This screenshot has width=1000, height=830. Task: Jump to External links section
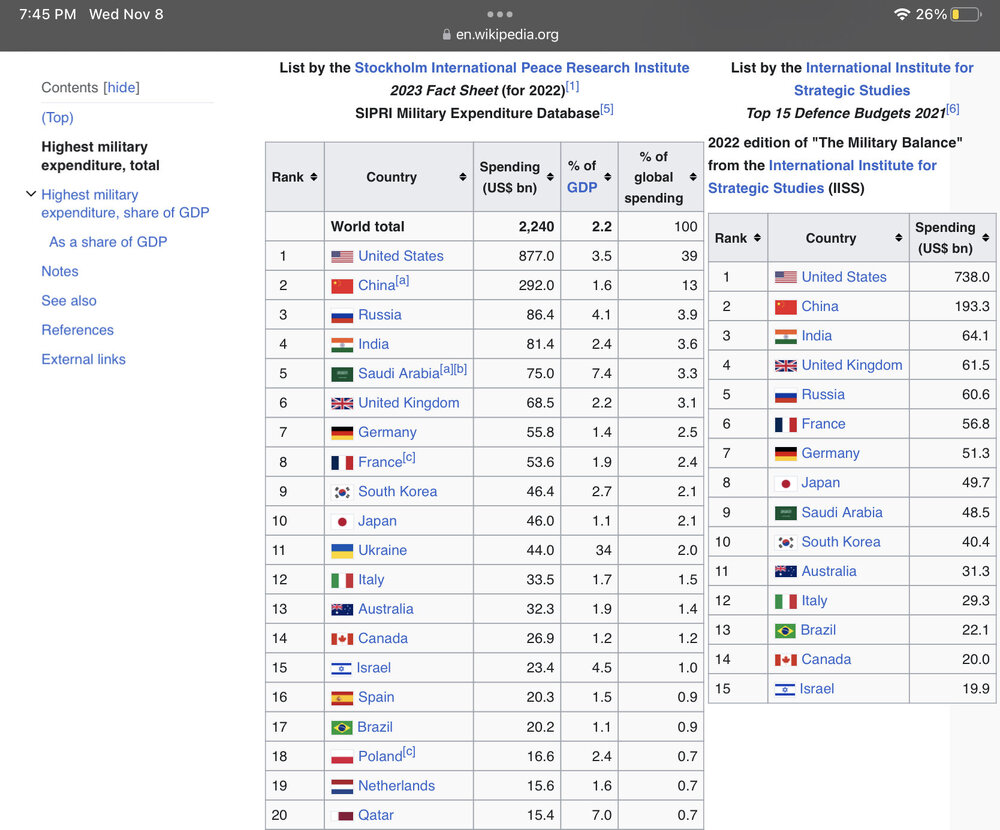click(83, 359)
